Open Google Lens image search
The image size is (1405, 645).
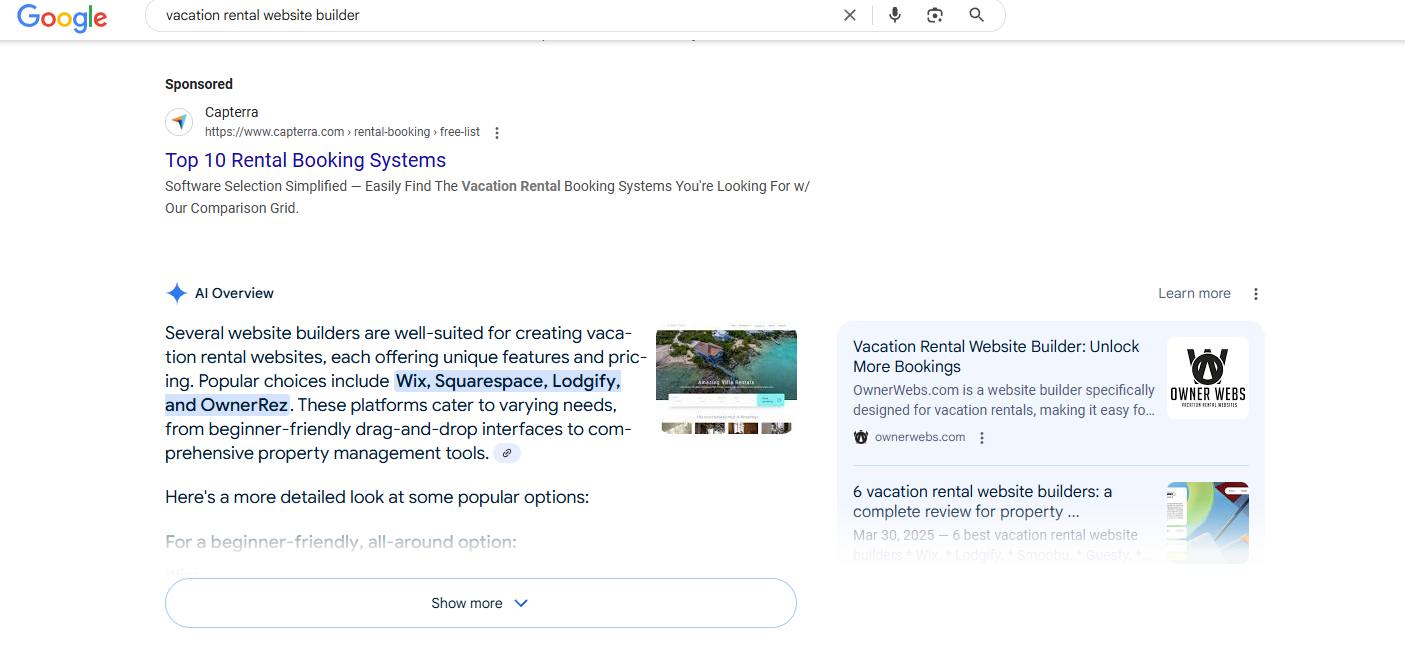(x=934, y=15)
